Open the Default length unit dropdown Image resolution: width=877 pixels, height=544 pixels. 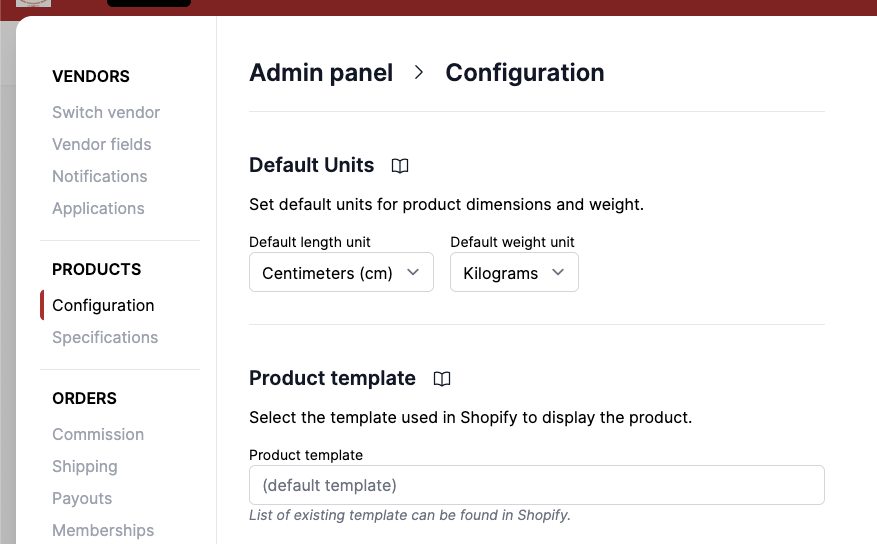coord(341,273)
